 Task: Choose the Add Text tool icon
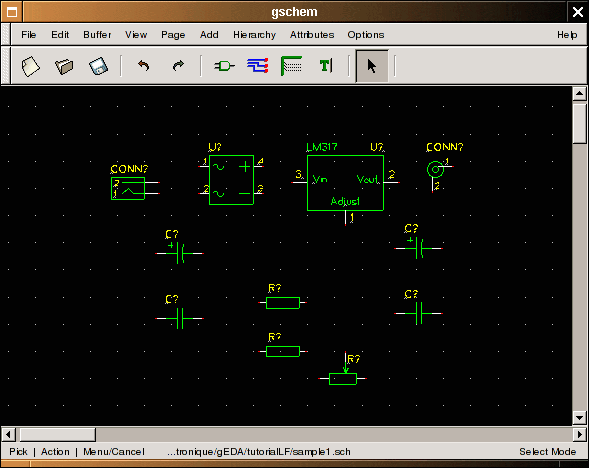point(326,66)
